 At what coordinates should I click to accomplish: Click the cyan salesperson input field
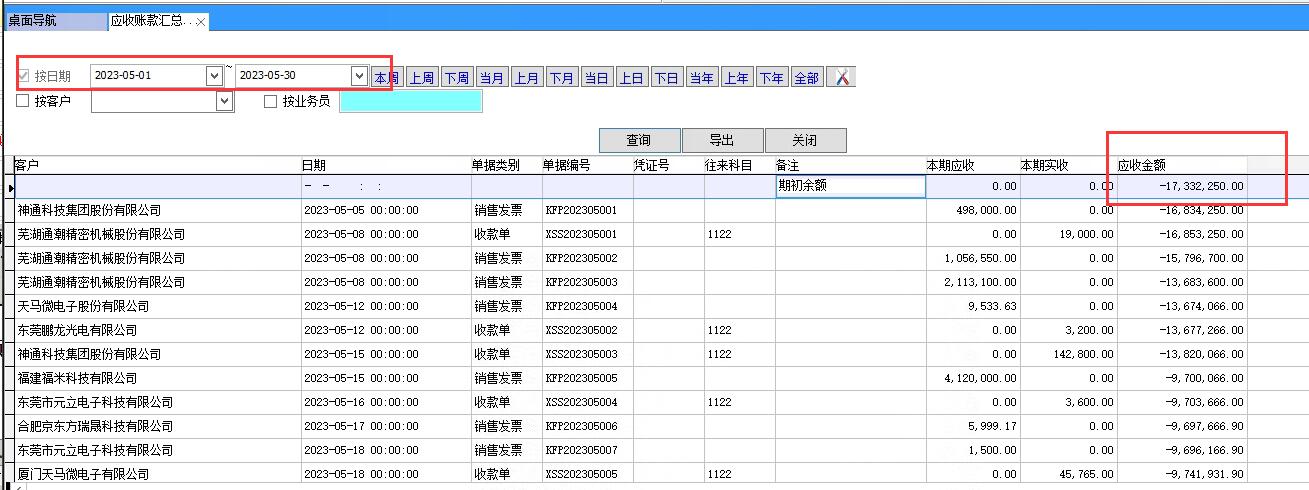click(410, 101)
